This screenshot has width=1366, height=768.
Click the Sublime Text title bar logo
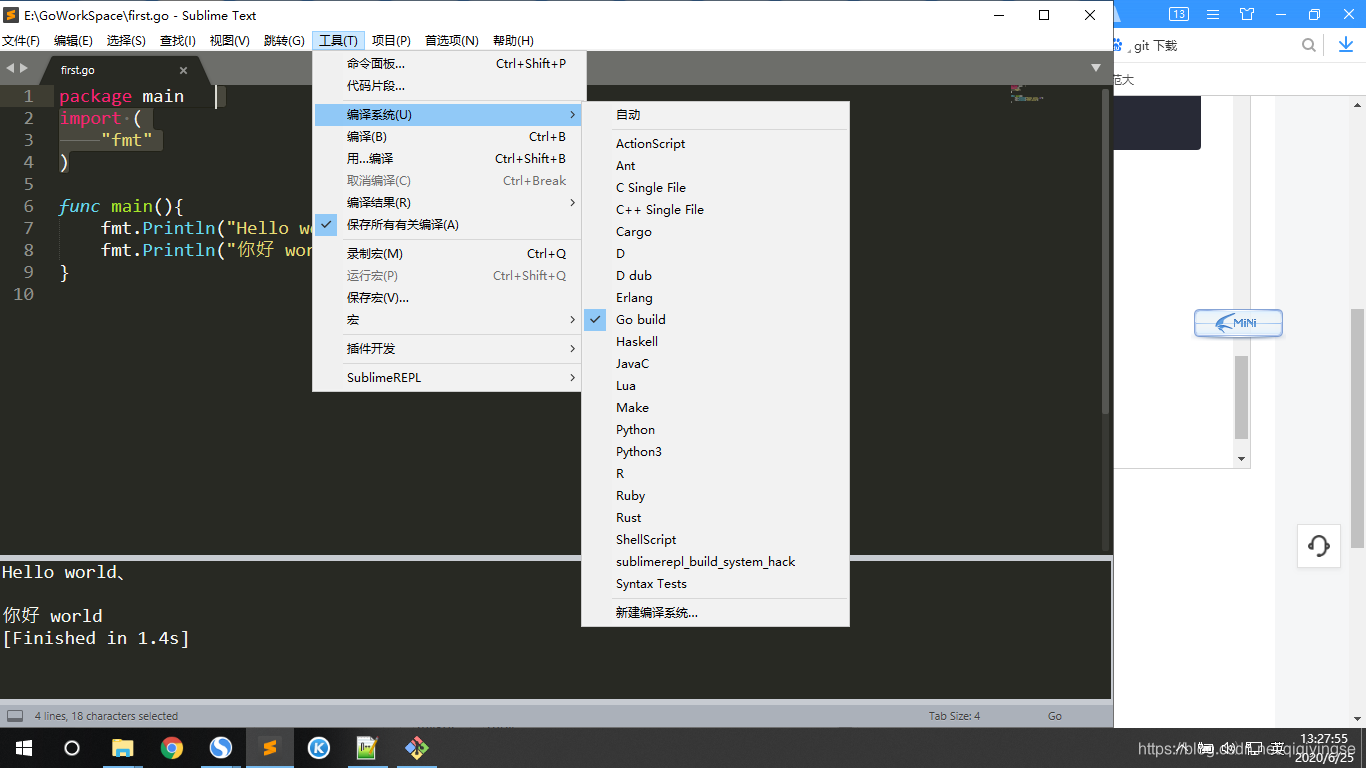coord(12,15)
